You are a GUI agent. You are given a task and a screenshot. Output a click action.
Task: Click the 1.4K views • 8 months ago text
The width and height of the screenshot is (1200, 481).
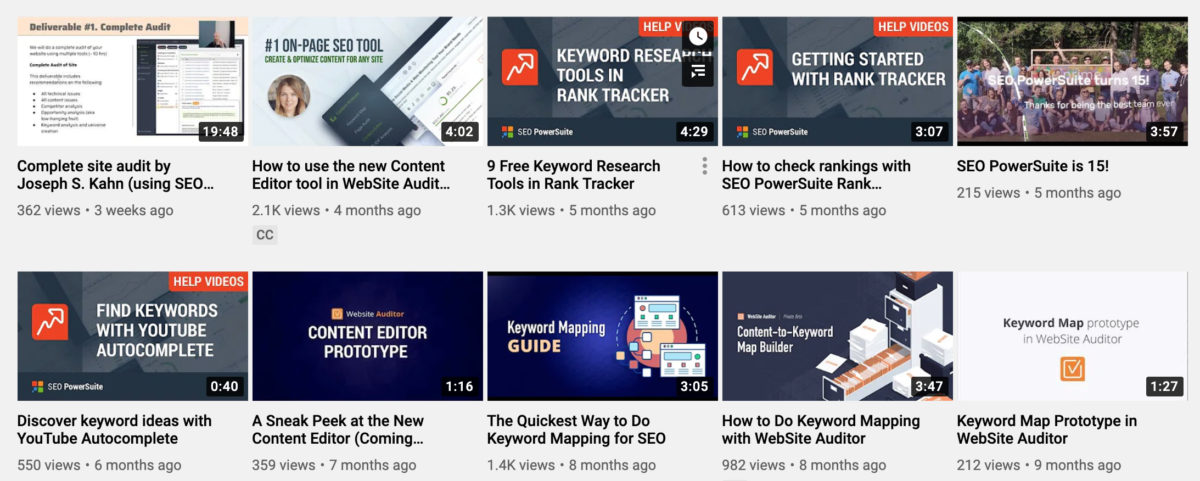(x=571, y=465)
